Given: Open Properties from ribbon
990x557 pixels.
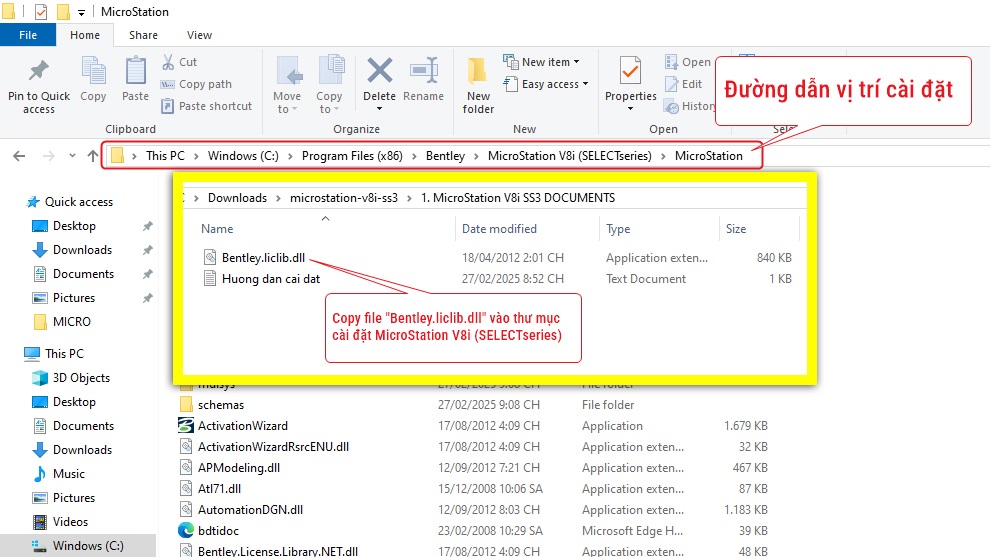Looking at the screenshot, I should [x=630, y=83].
